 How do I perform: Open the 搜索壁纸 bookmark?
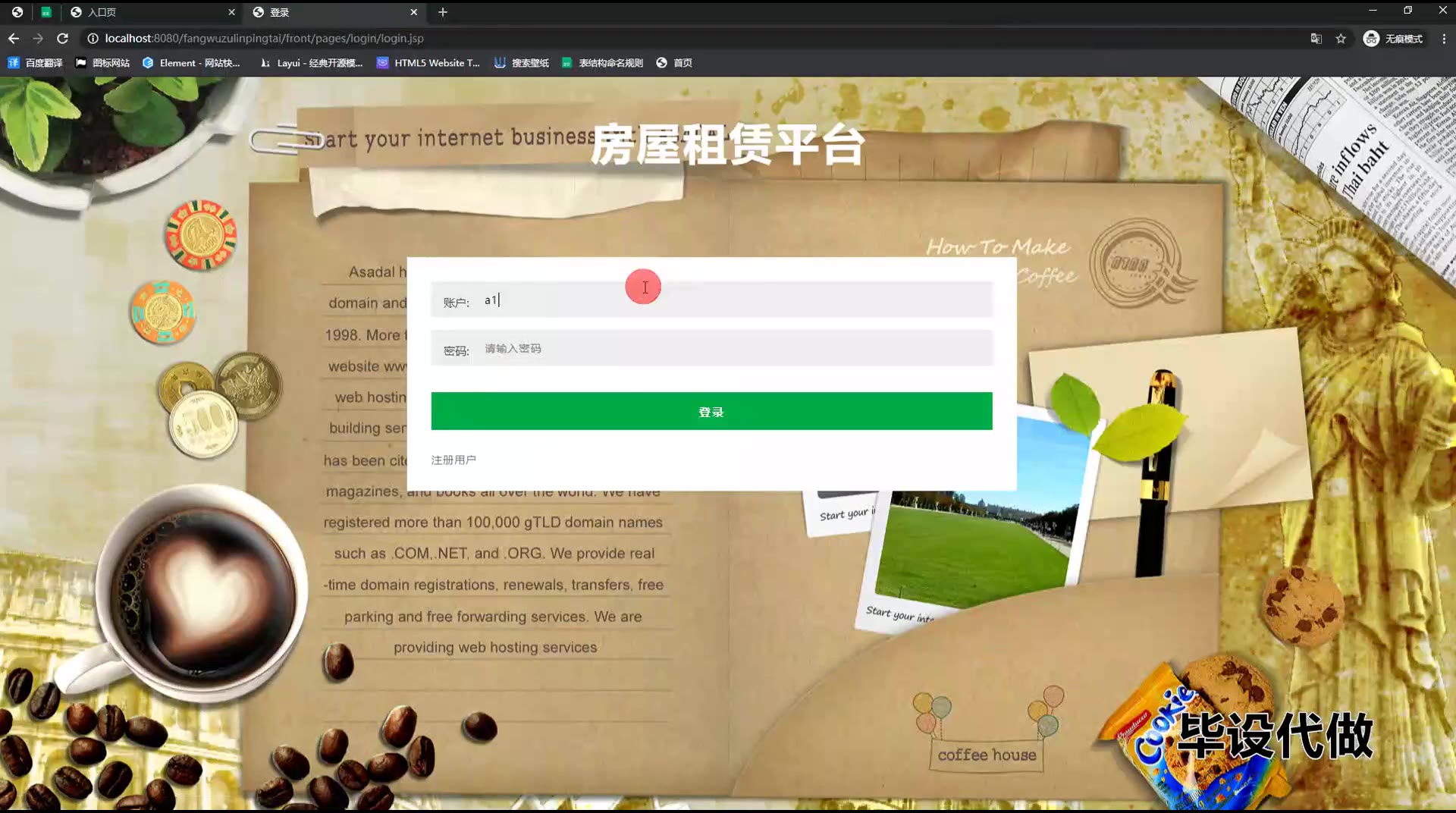coord(522,63)
